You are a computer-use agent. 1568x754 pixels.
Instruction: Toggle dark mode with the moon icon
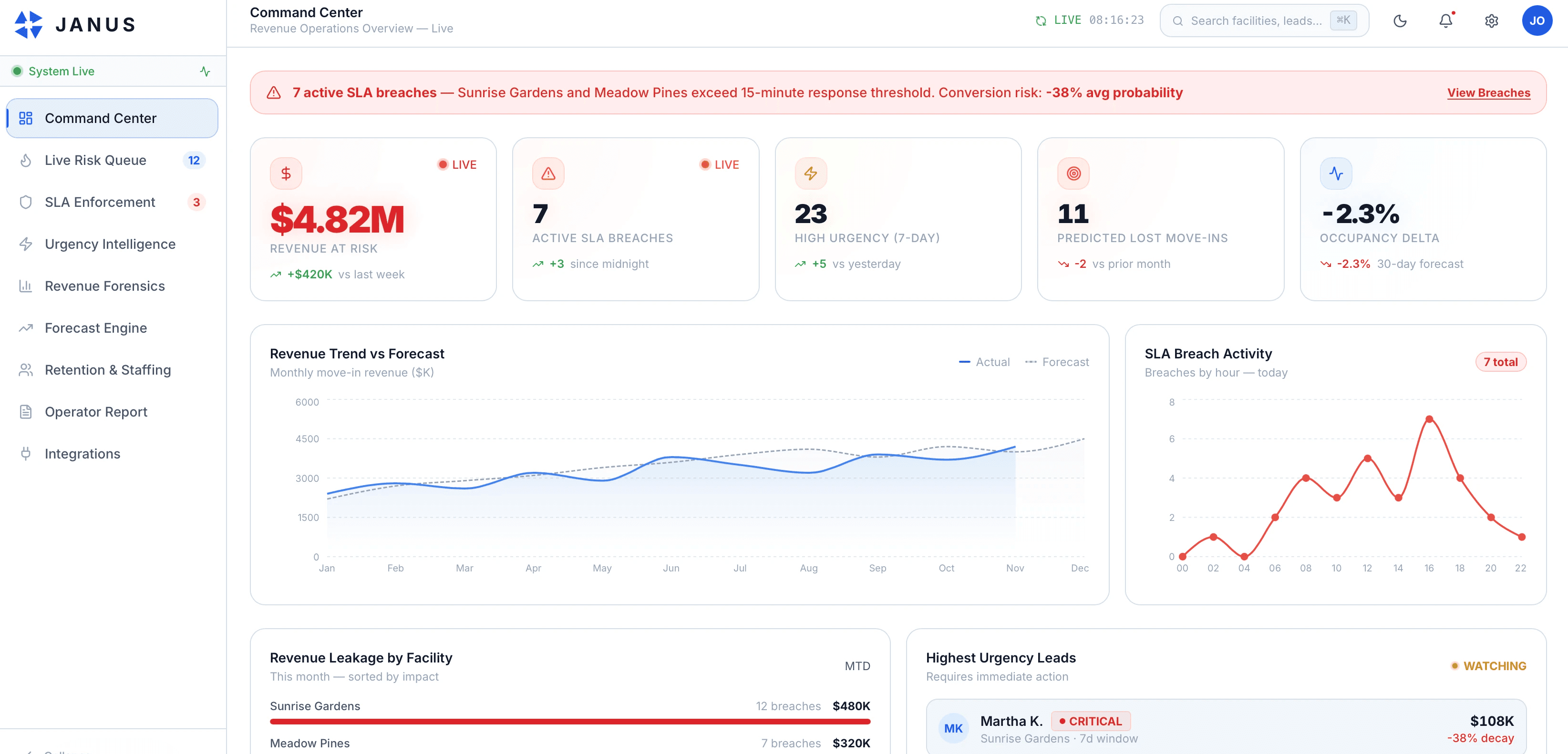click(x=1399, y=20)
